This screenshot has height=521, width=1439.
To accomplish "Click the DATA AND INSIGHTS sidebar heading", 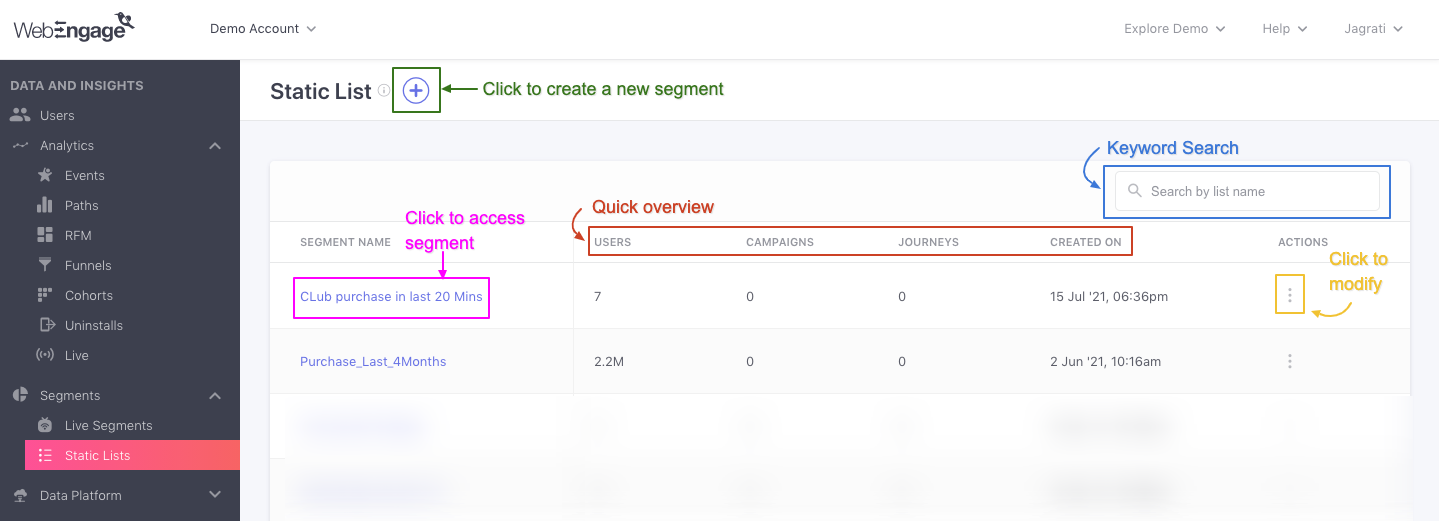I will pyautogui.click(x=77, y=86).
